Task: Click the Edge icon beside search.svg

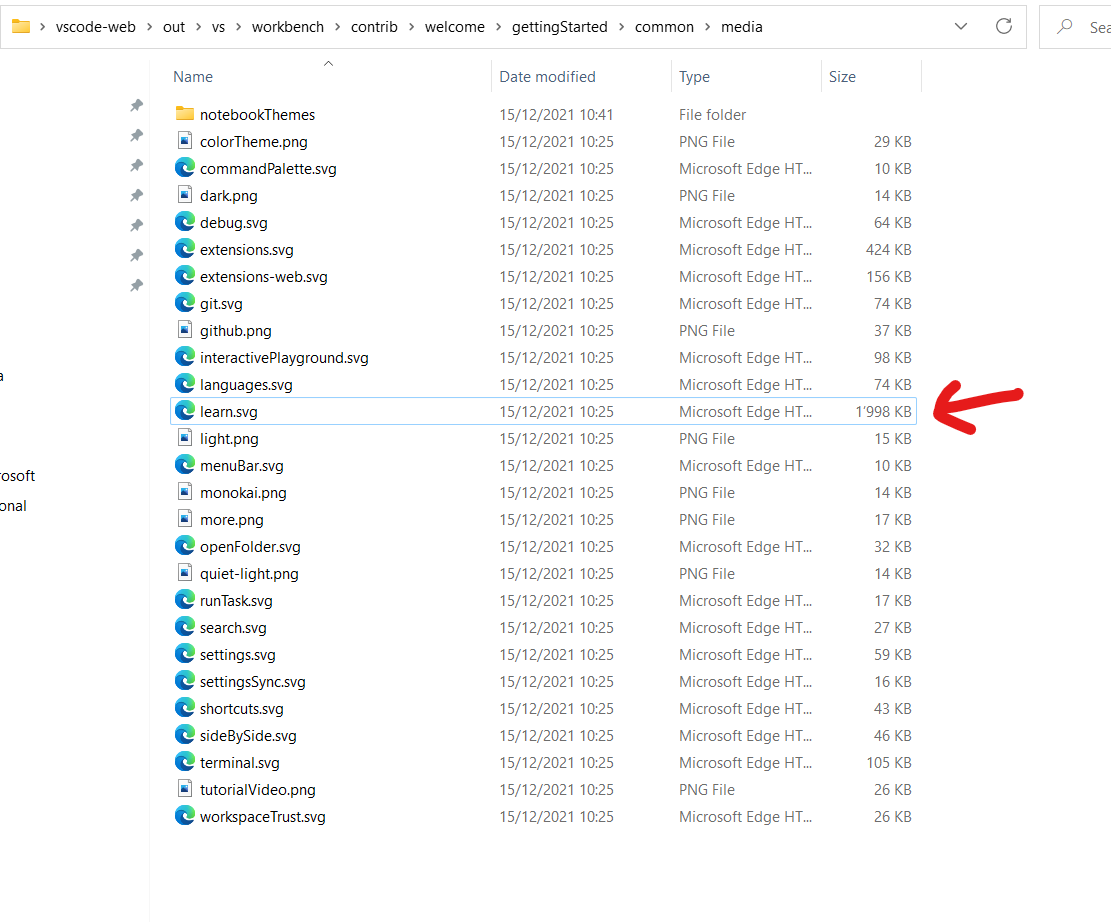Action: point(185,627)
